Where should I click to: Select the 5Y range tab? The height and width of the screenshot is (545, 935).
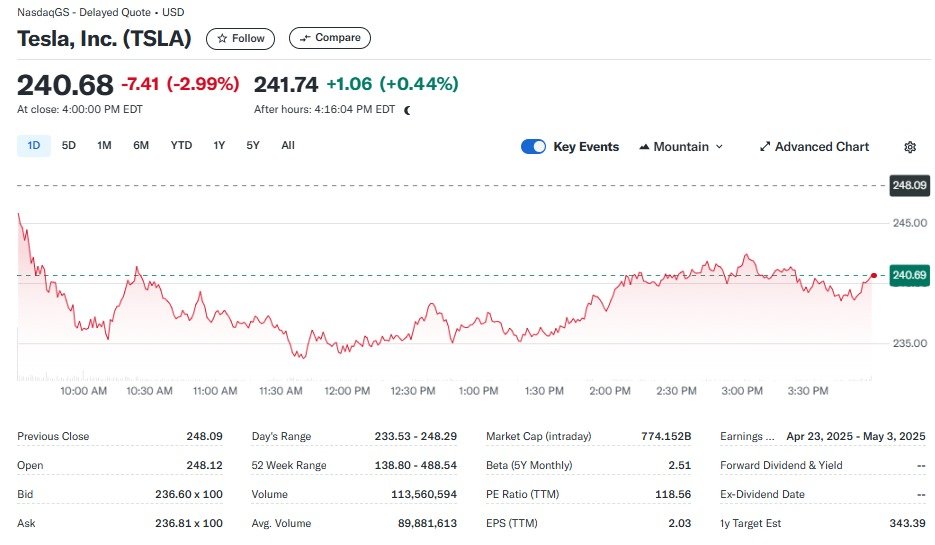click(x=253, y=145)
